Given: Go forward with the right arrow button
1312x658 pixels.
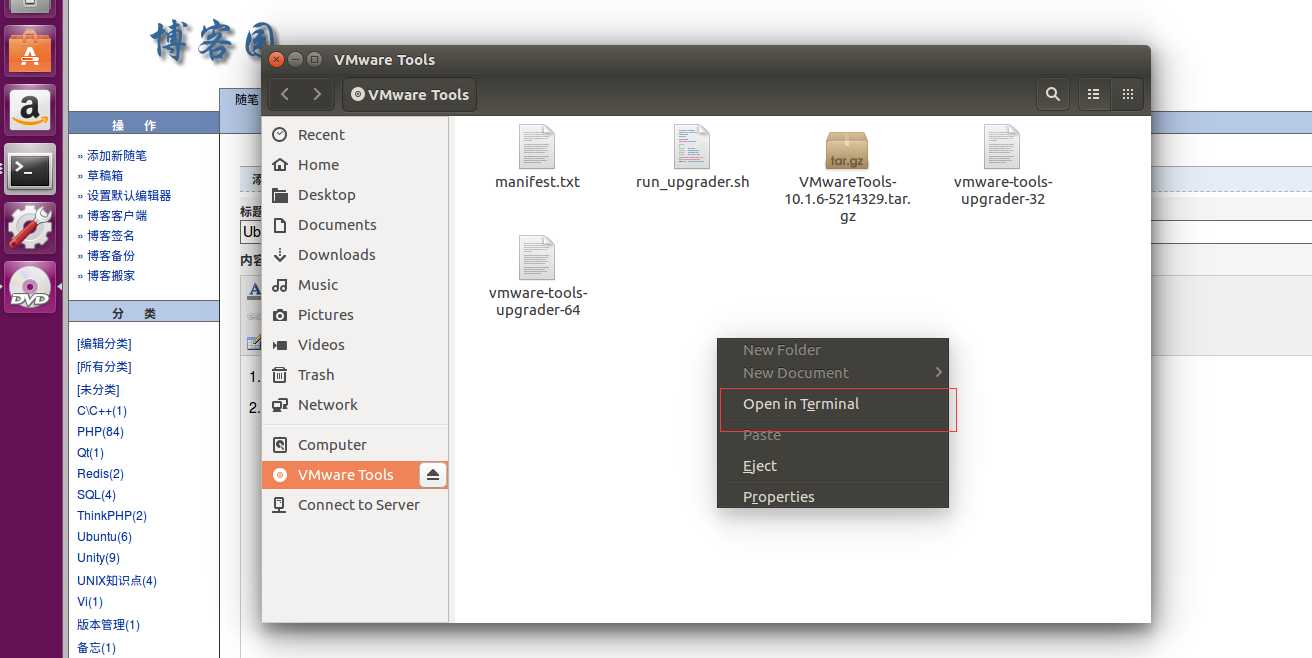Looking at the screenshot, I should tap(317, 94).
